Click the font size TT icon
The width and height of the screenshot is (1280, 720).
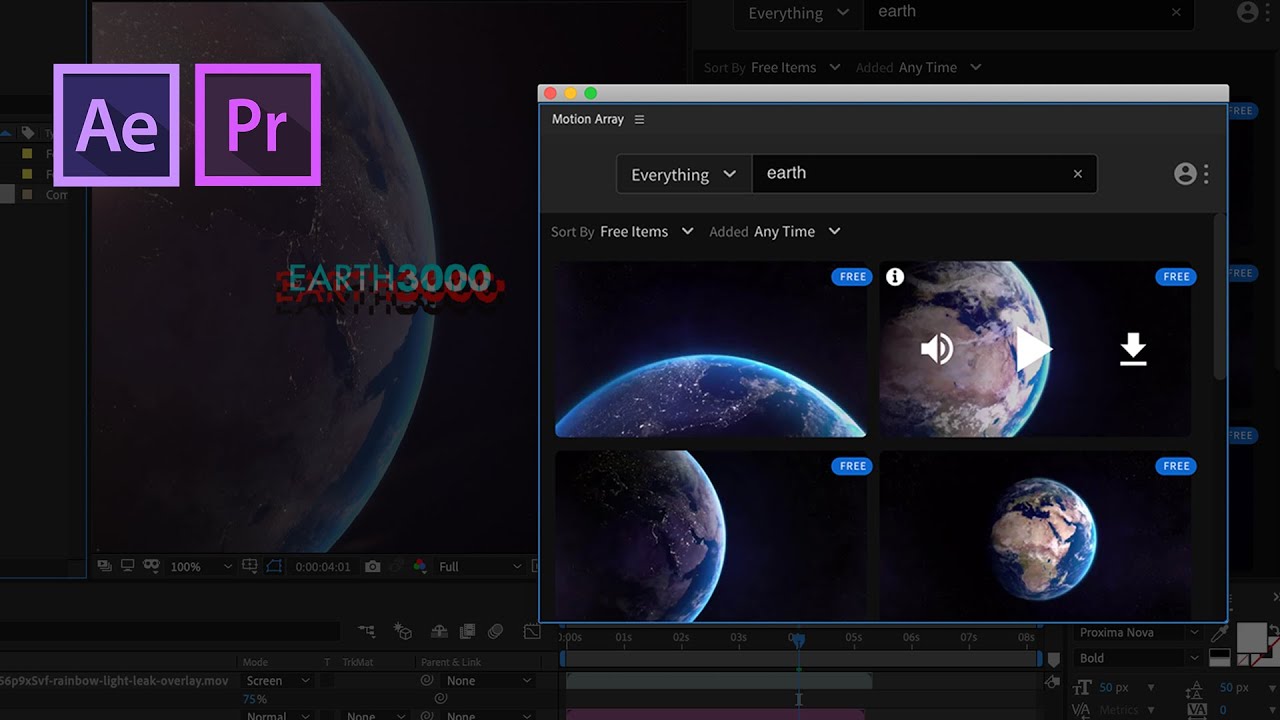[x=1083, y=688]
